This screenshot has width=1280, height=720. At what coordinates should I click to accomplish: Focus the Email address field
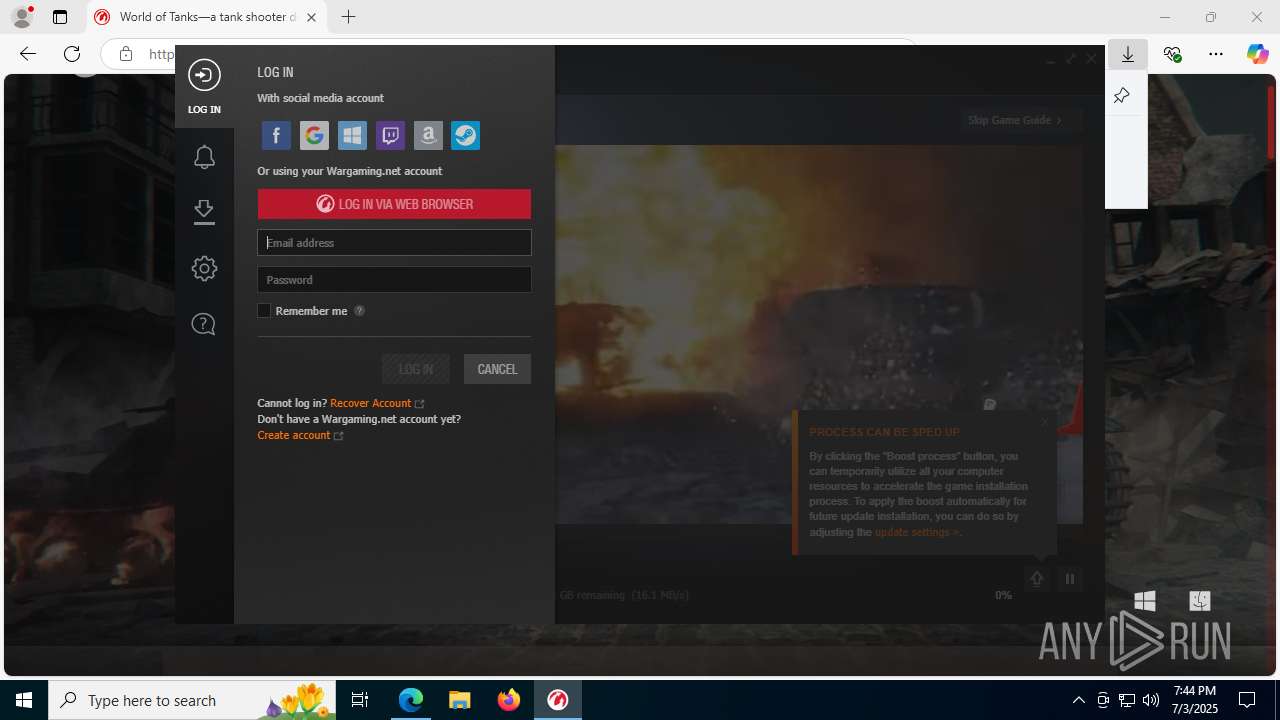[x=394, y=243]
